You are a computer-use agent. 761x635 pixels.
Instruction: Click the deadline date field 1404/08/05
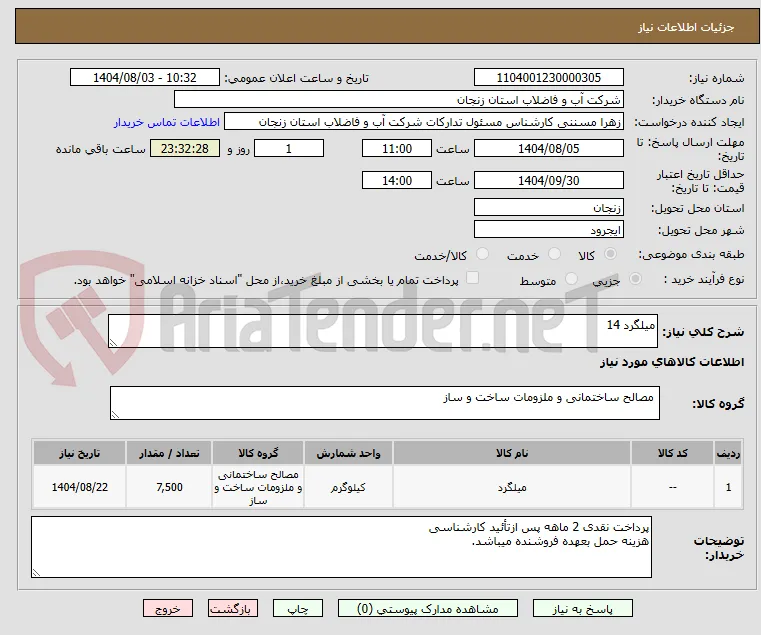coord(548,149)
